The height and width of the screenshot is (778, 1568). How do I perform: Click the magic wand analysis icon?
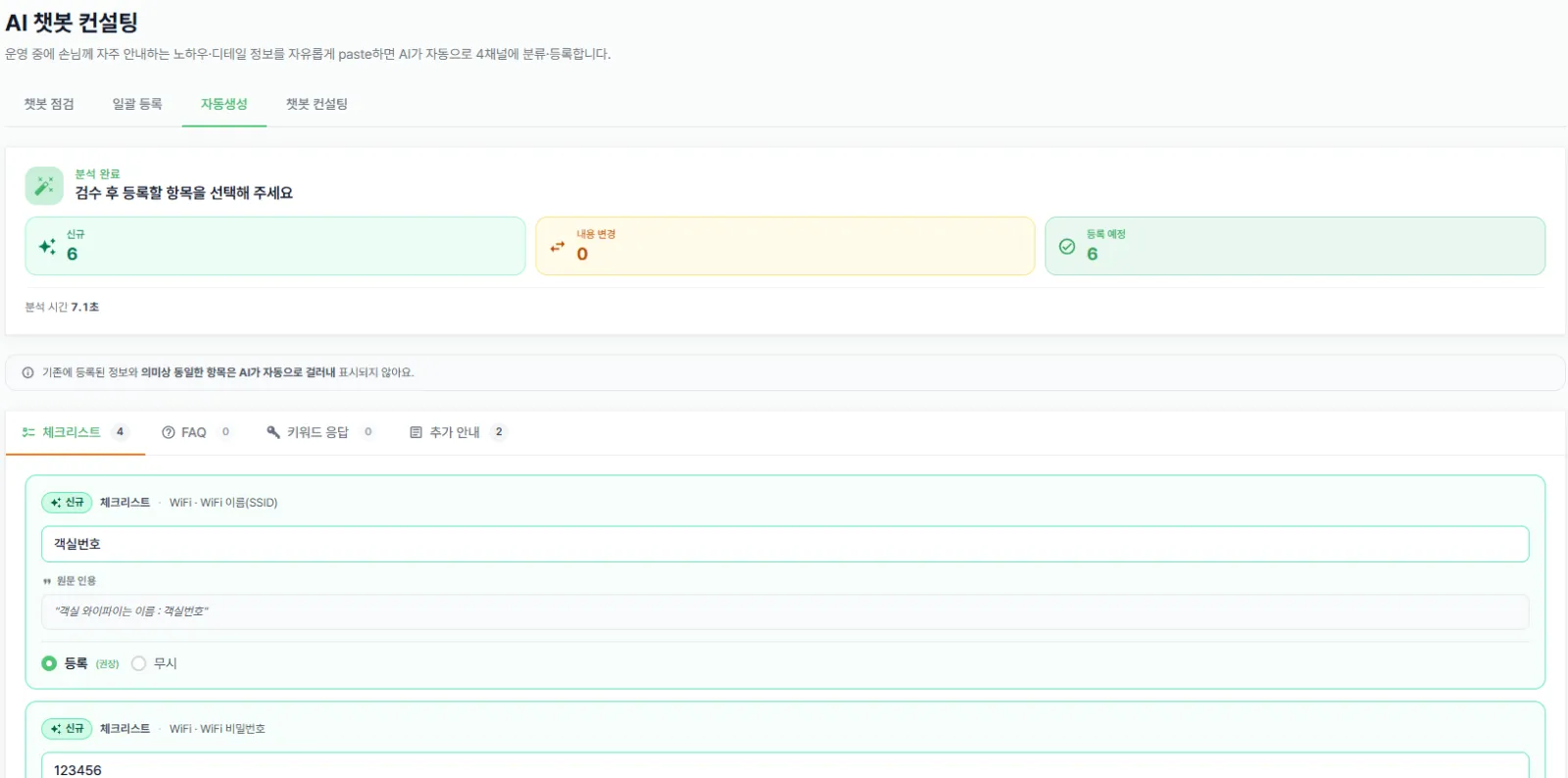(44, 185)
